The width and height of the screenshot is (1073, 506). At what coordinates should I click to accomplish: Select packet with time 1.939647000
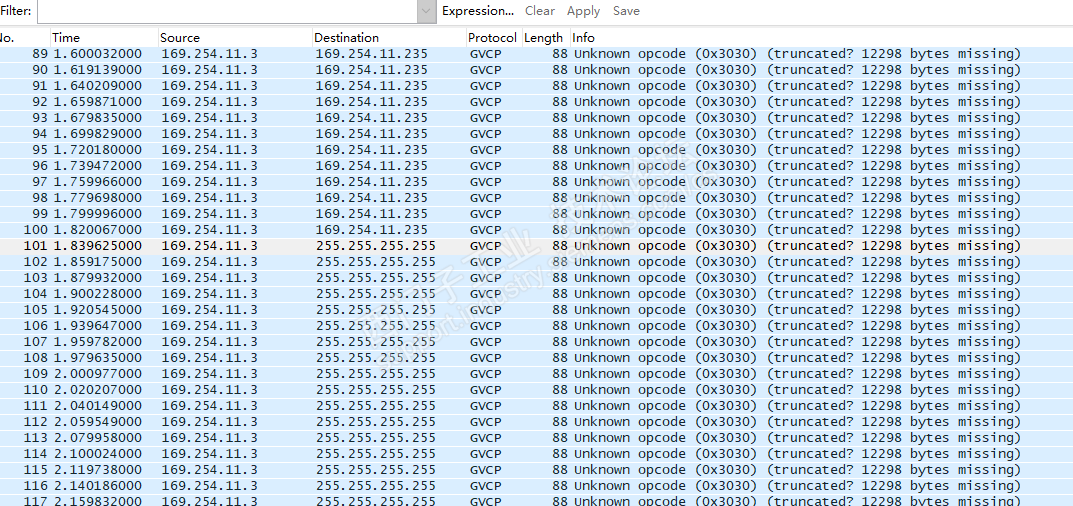[536, 325]
